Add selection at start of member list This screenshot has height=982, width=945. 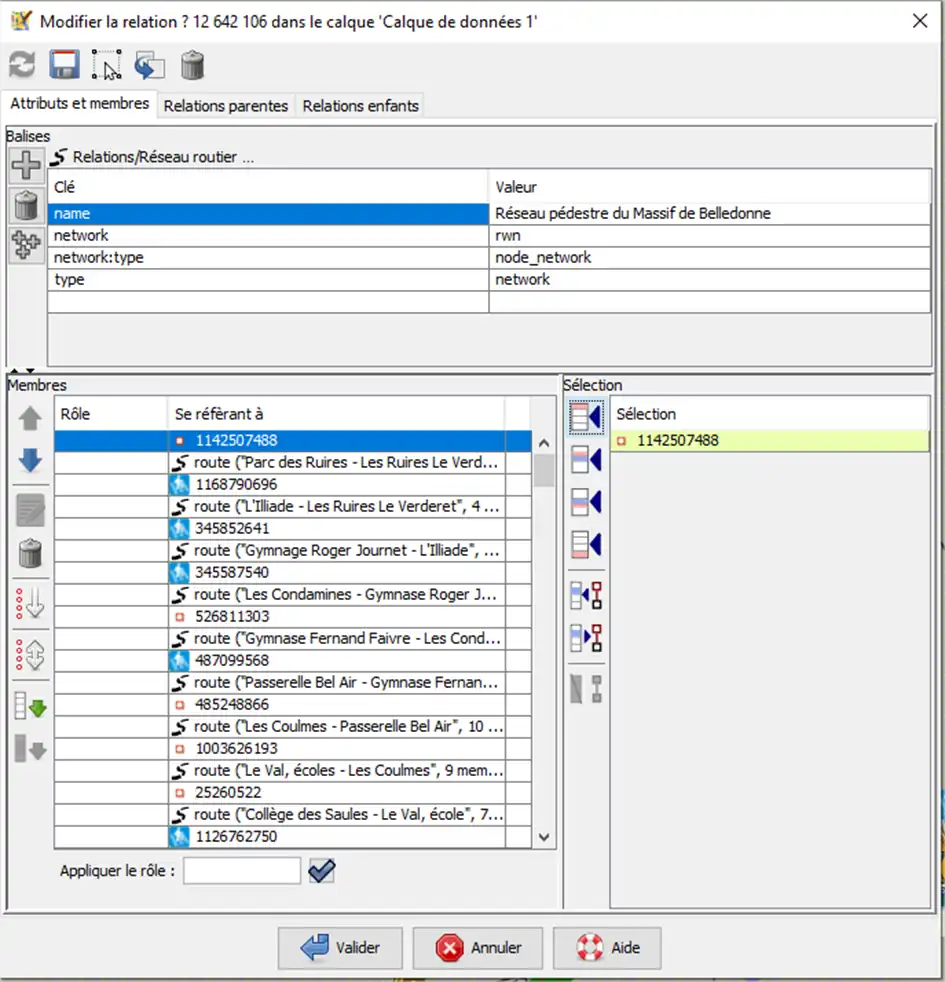585,418
